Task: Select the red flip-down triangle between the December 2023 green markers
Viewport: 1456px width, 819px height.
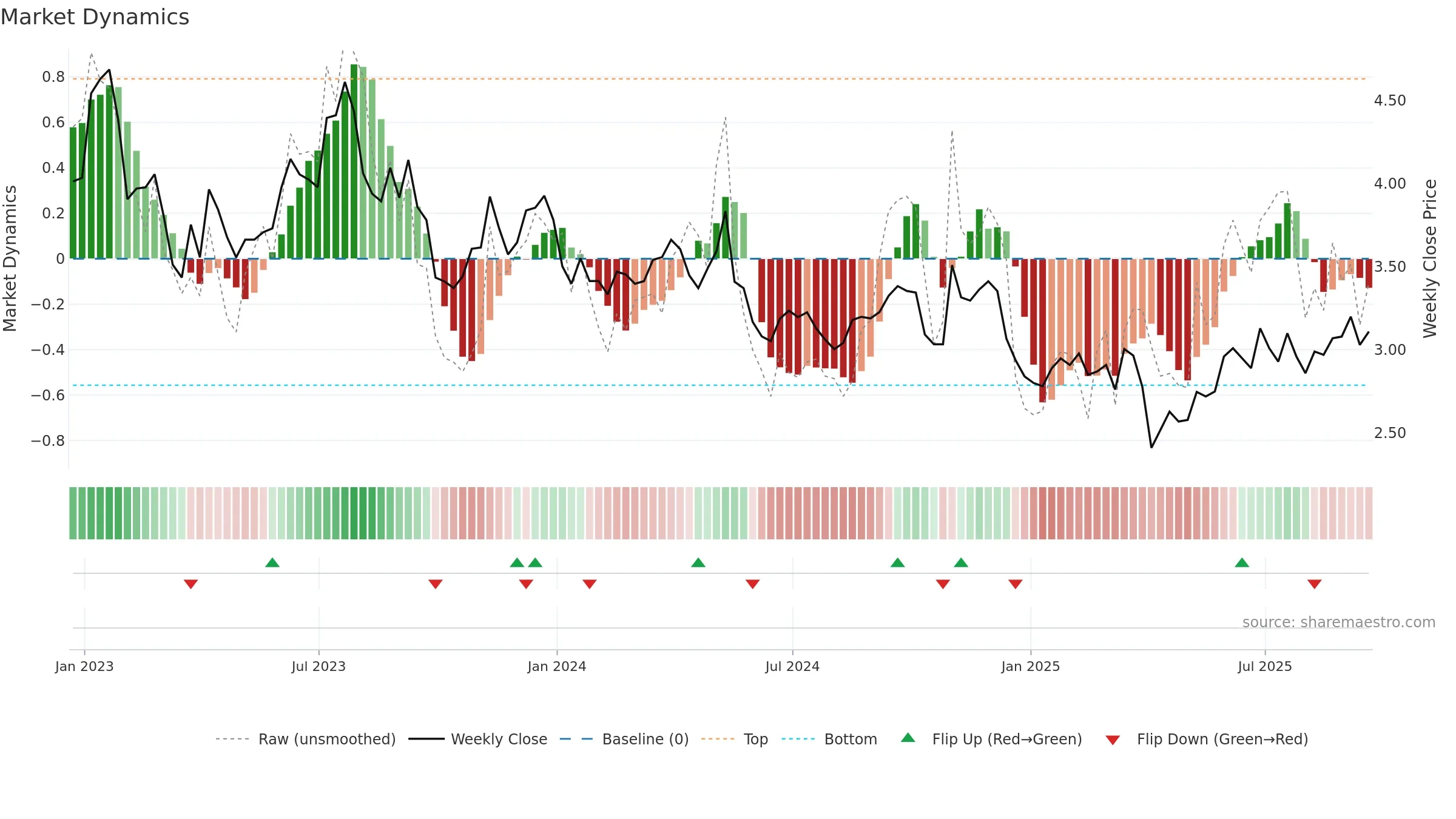Action: pyautogui.click(x=526, y=584)
